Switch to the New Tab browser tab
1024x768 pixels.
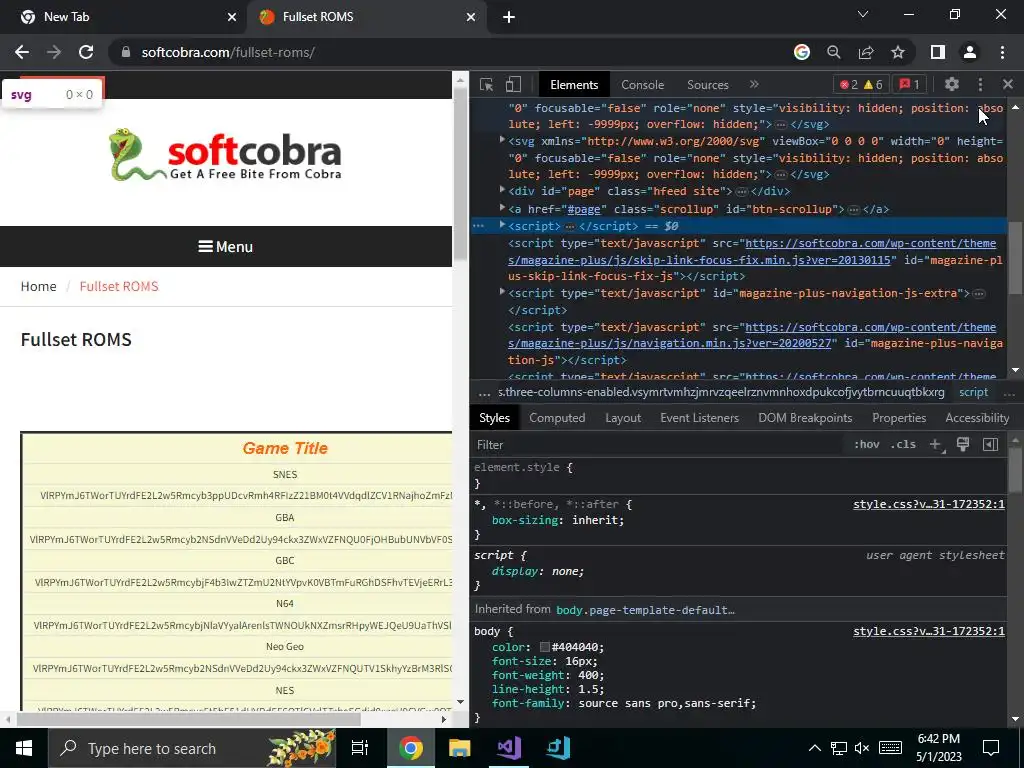123,17
